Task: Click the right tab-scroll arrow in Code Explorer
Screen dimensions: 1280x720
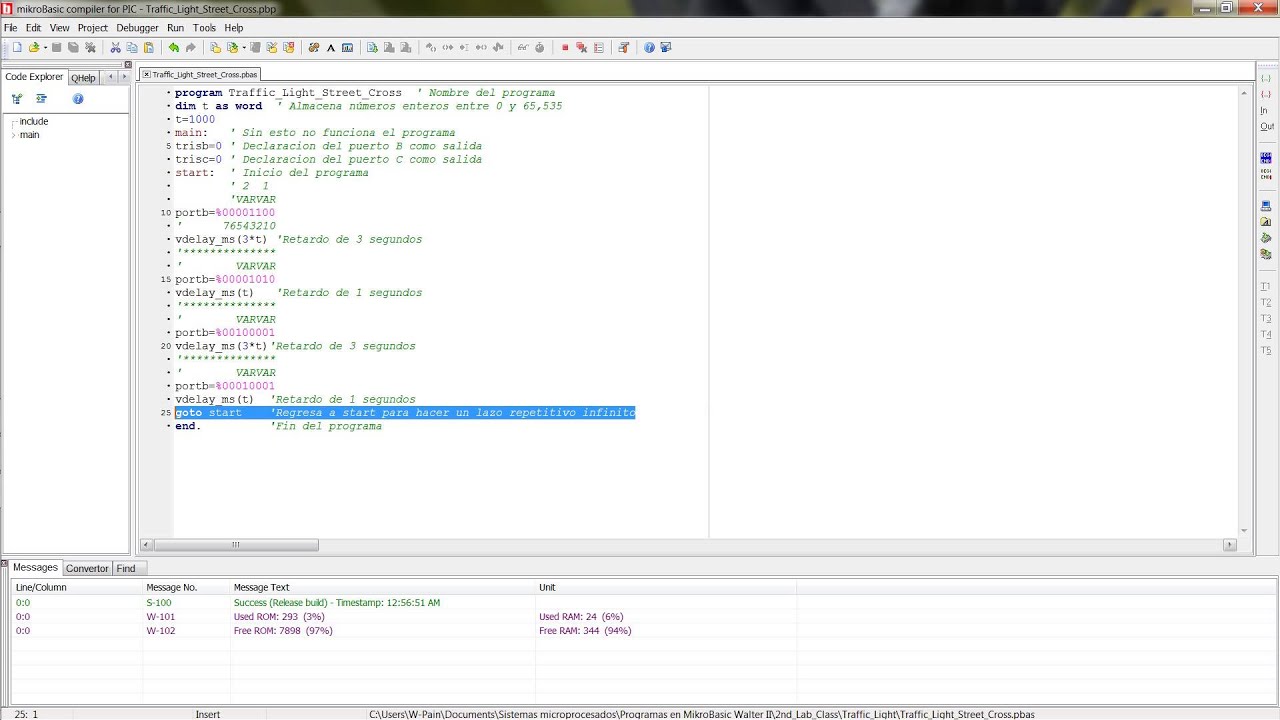Action: click(124, 77)
